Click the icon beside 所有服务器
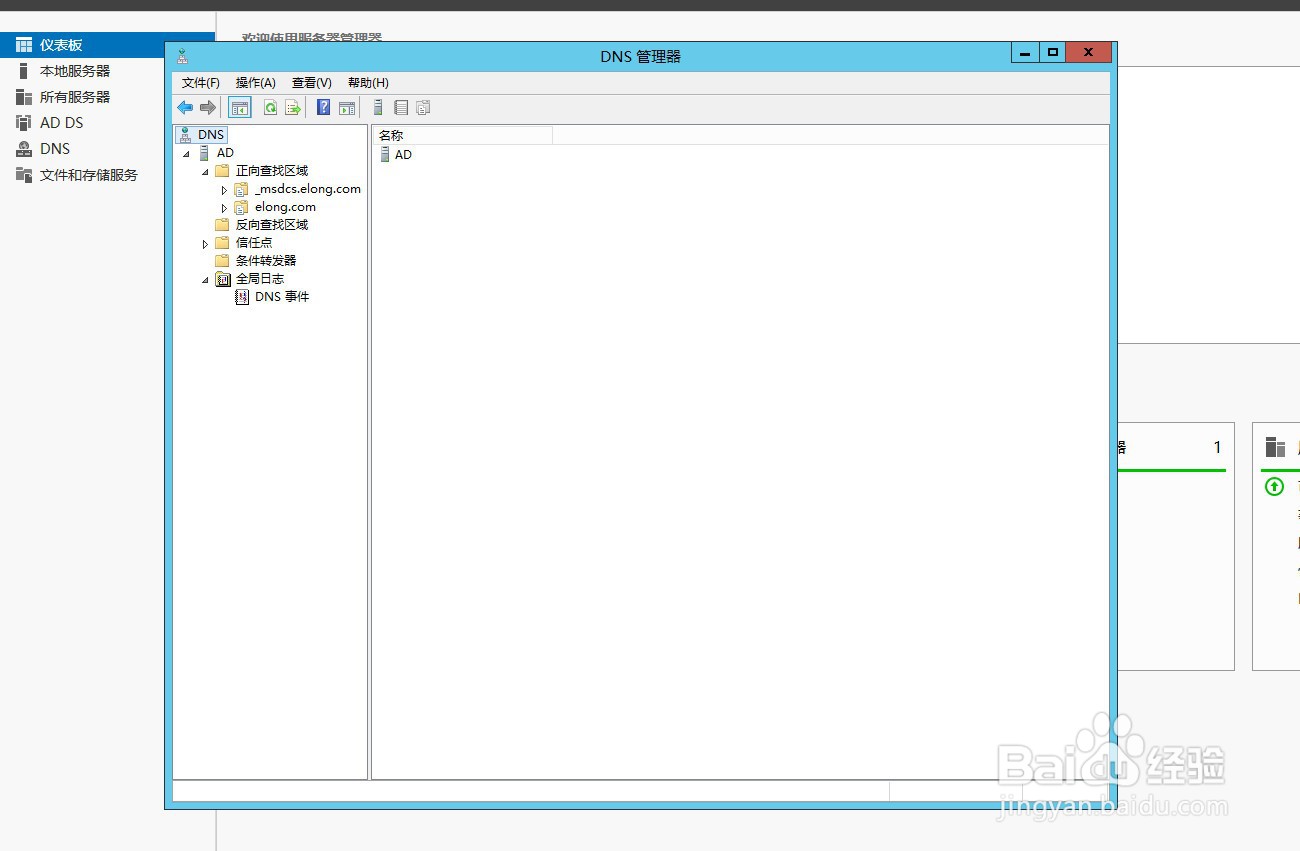The image size is (1300, 851). click(24, 97)
